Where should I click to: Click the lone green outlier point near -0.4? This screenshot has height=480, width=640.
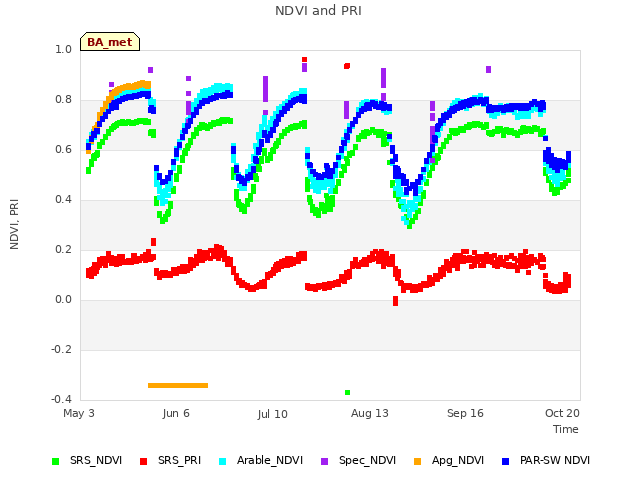[x=347, y=393]
